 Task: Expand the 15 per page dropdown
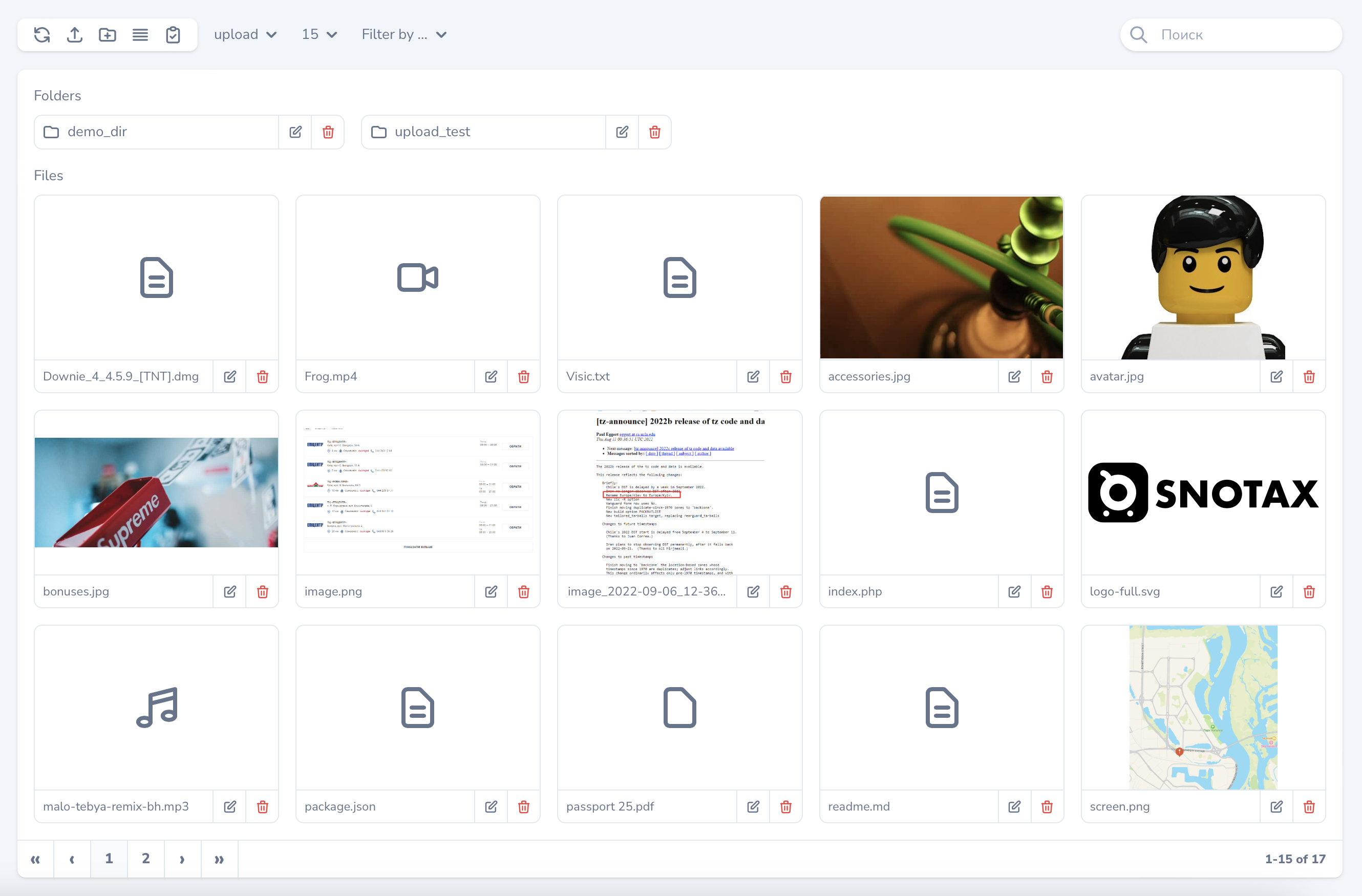tap(319, 34)
